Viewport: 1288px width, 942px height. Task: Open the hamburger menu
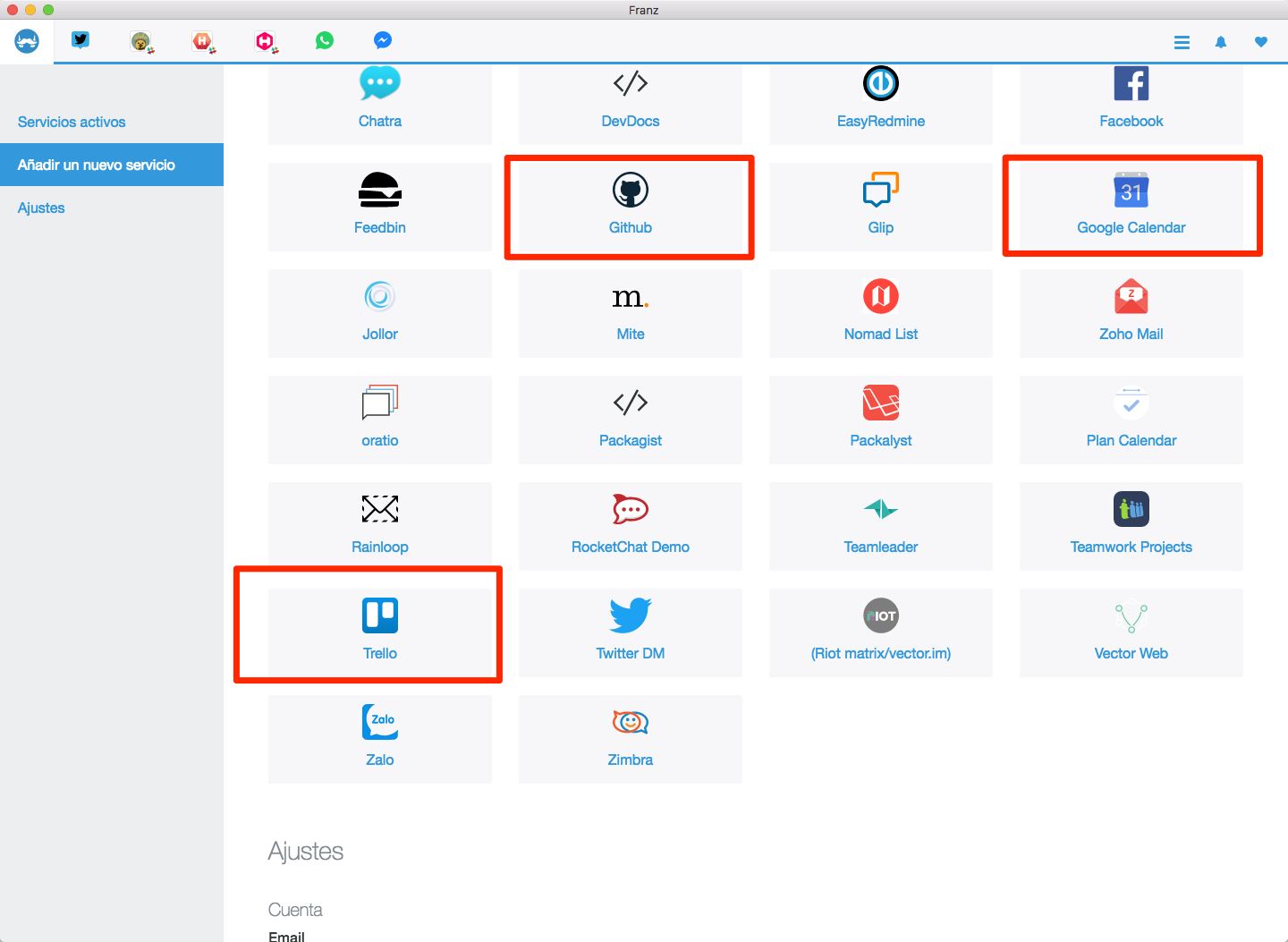(x=1182, y=42)
